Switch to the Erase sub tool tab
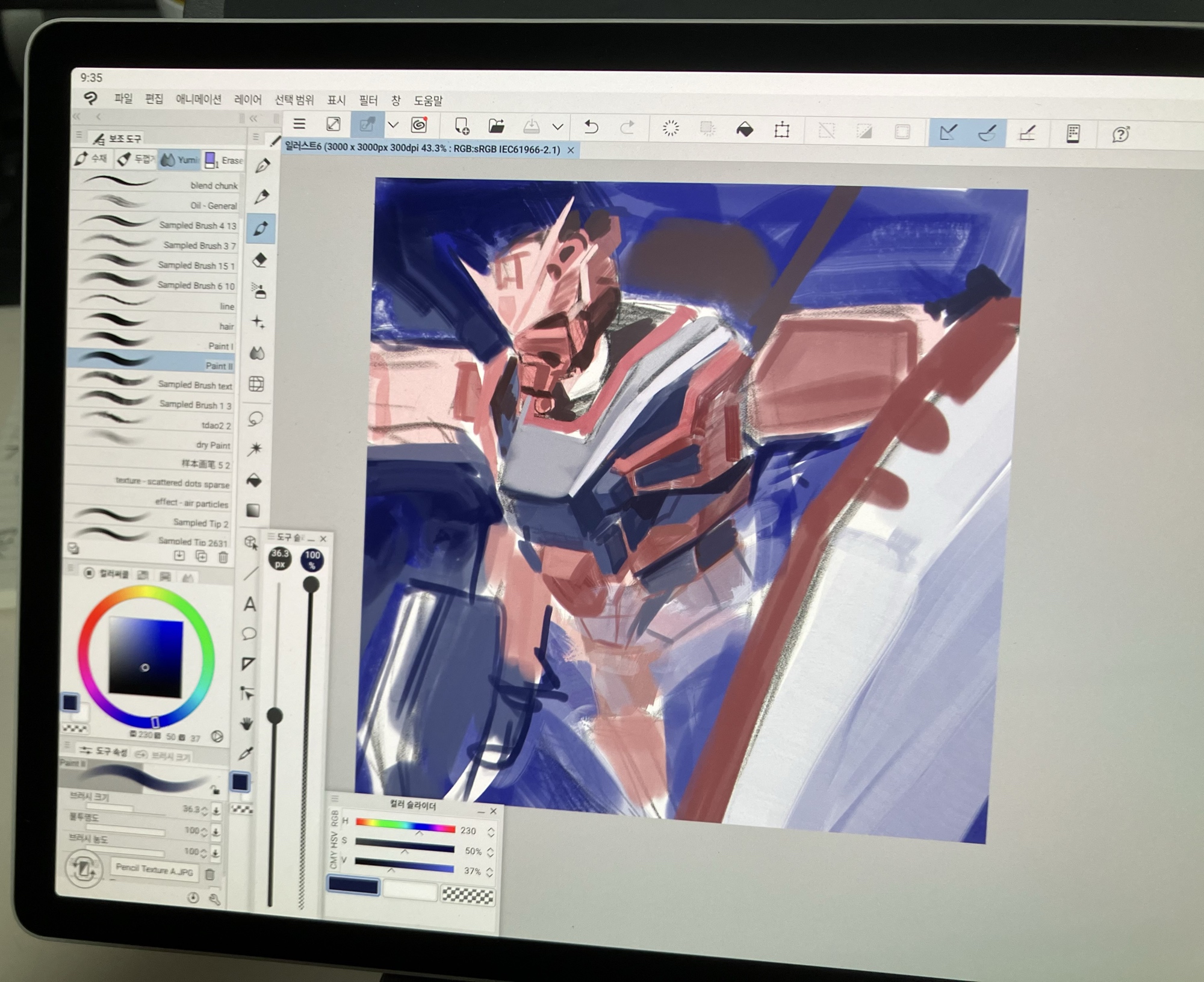 (225, 160)
